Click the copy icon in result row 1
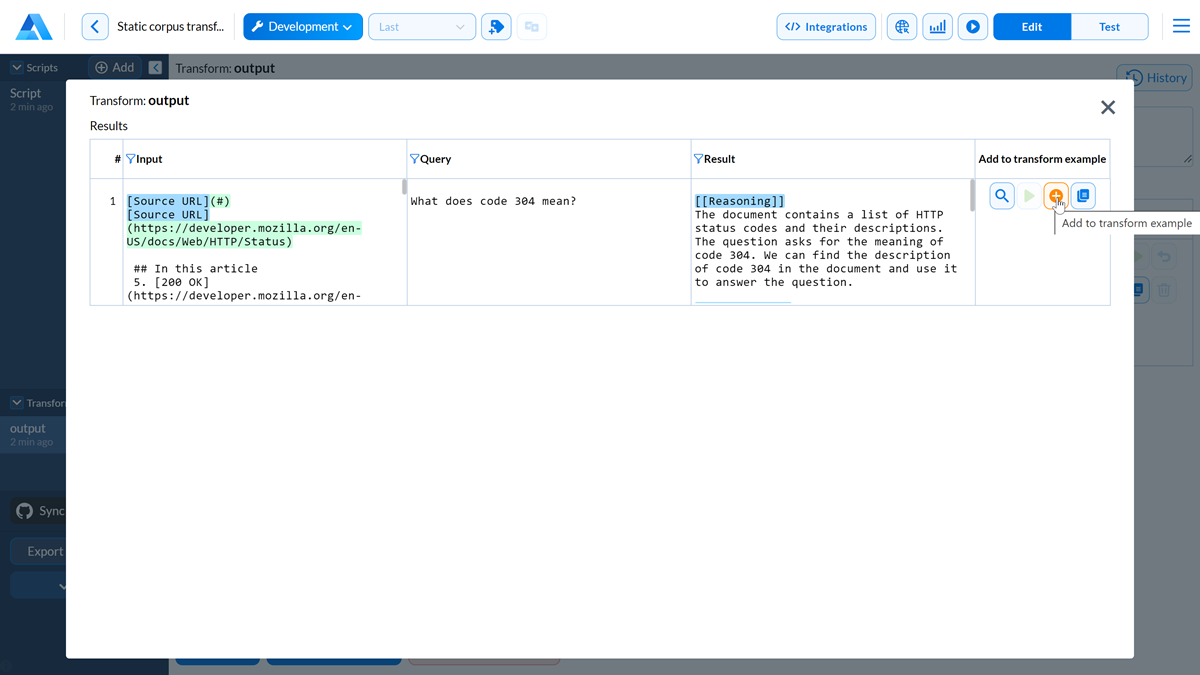Screen dimensions: 1200x675 point(1083,196)
